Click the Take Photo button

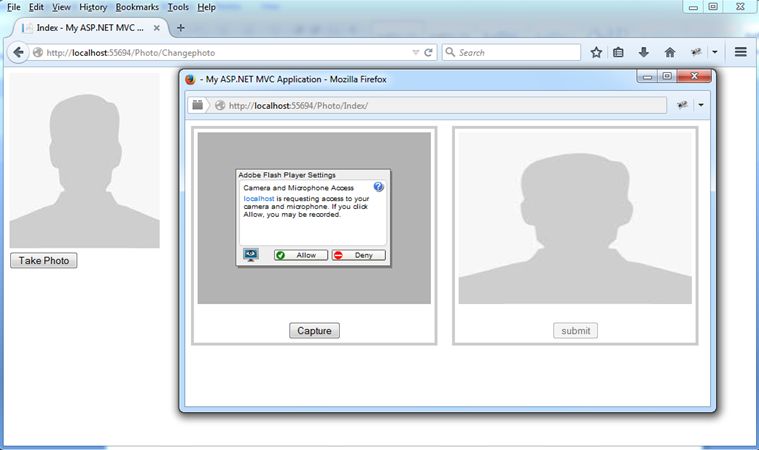click(44, 260)
